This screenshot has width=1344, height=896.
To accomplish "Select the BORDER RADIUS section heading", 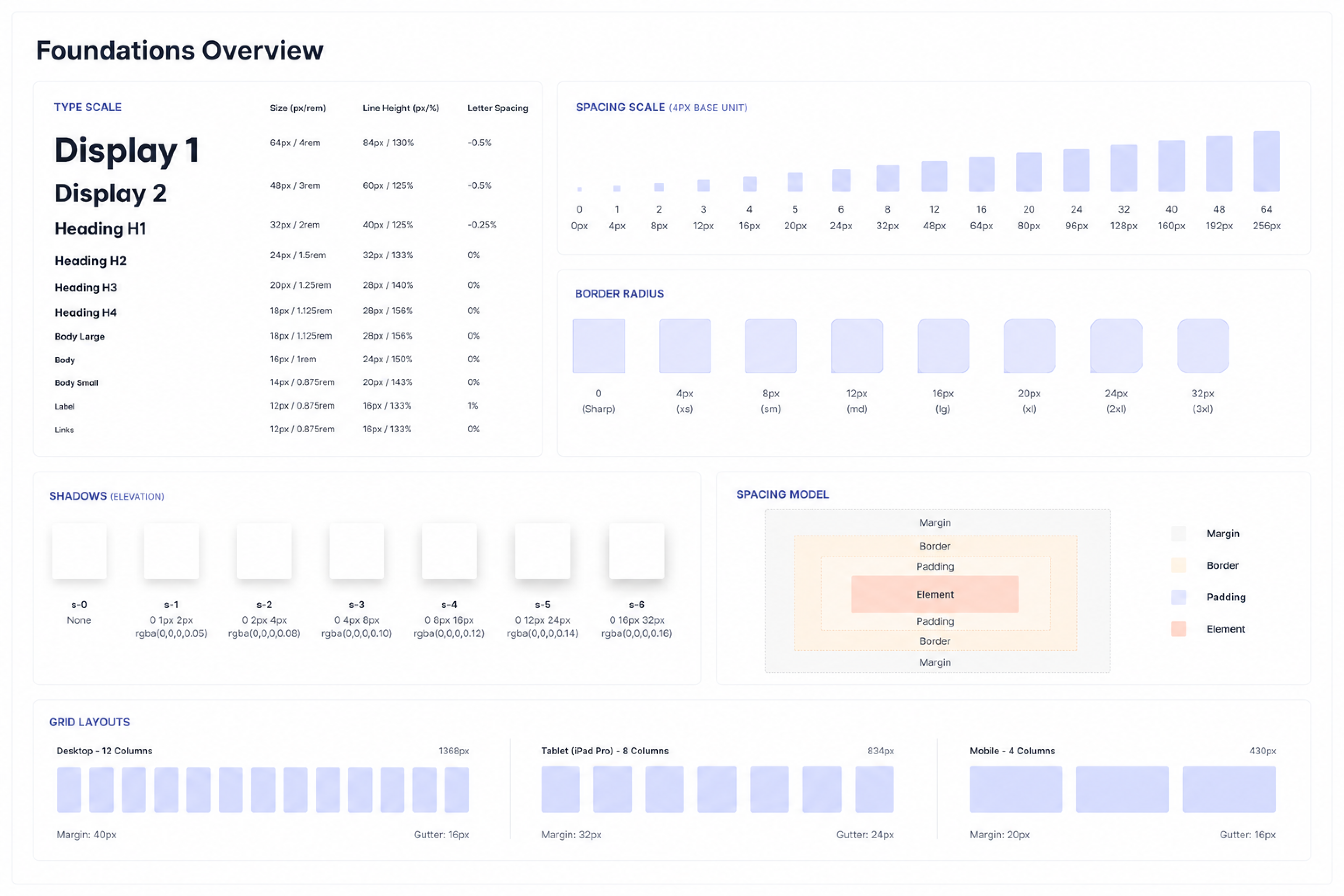I will pos(619,294).
